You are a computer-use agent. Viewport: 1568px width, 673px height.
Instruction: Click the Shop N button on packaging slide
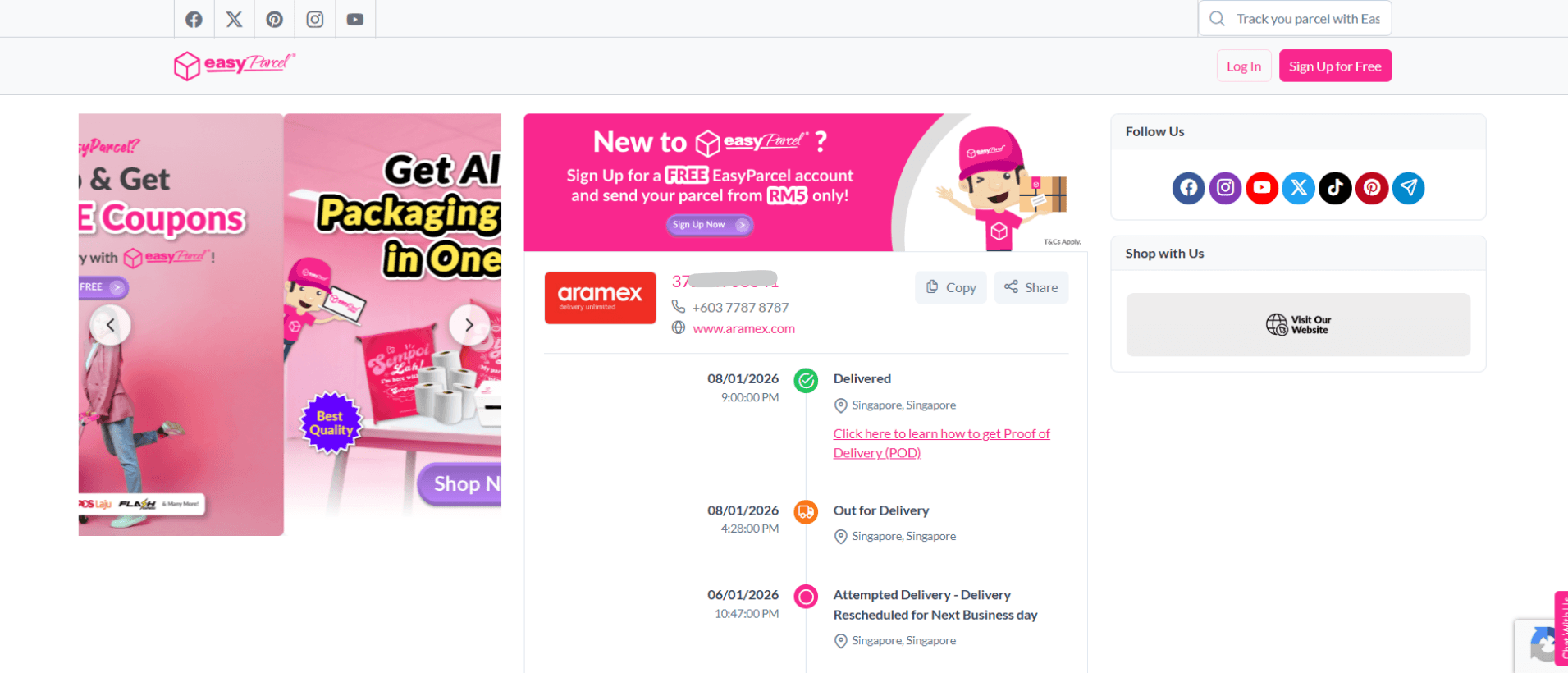point(459,484)
